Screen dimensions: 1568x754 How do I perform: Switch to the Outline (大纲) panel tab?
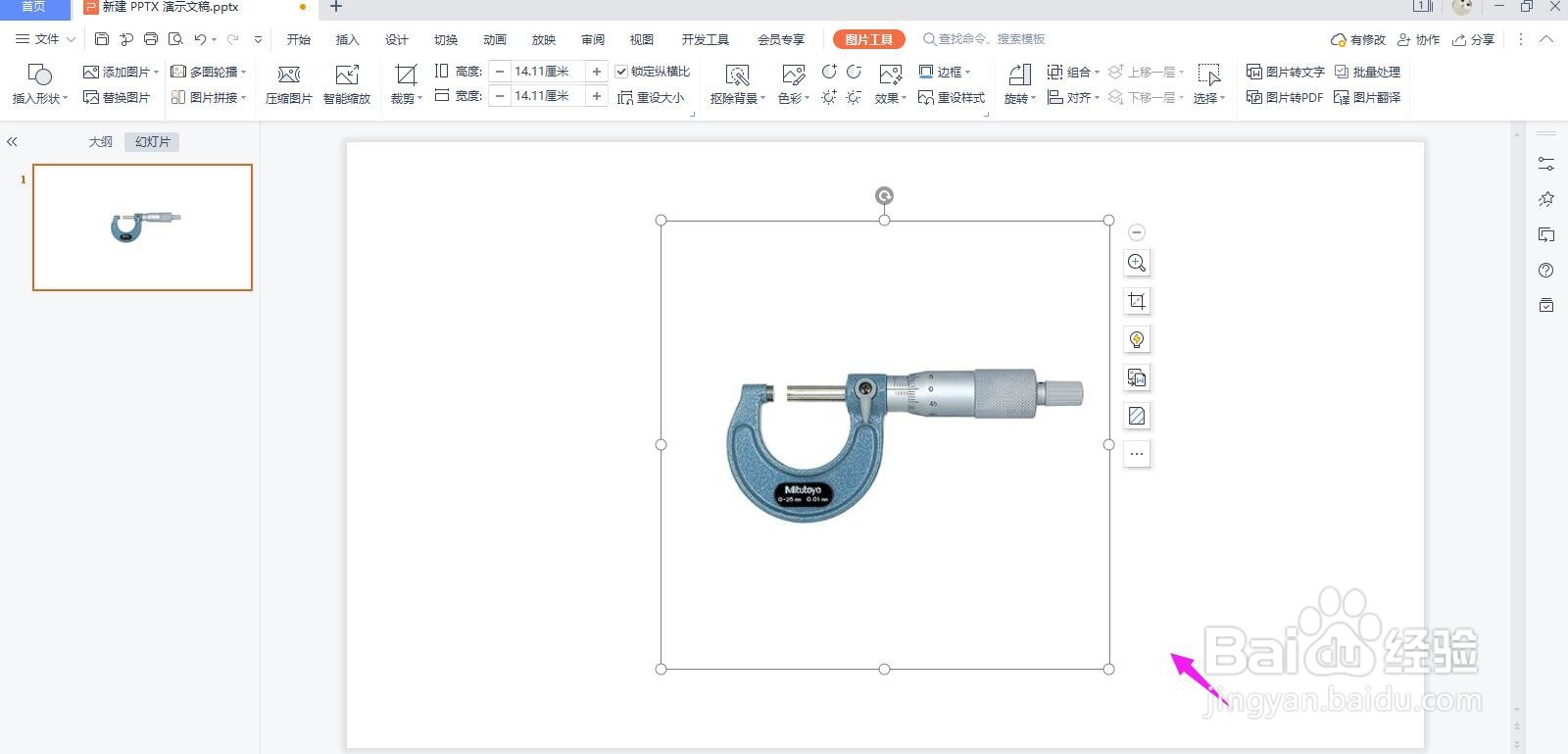pos(101,142)
